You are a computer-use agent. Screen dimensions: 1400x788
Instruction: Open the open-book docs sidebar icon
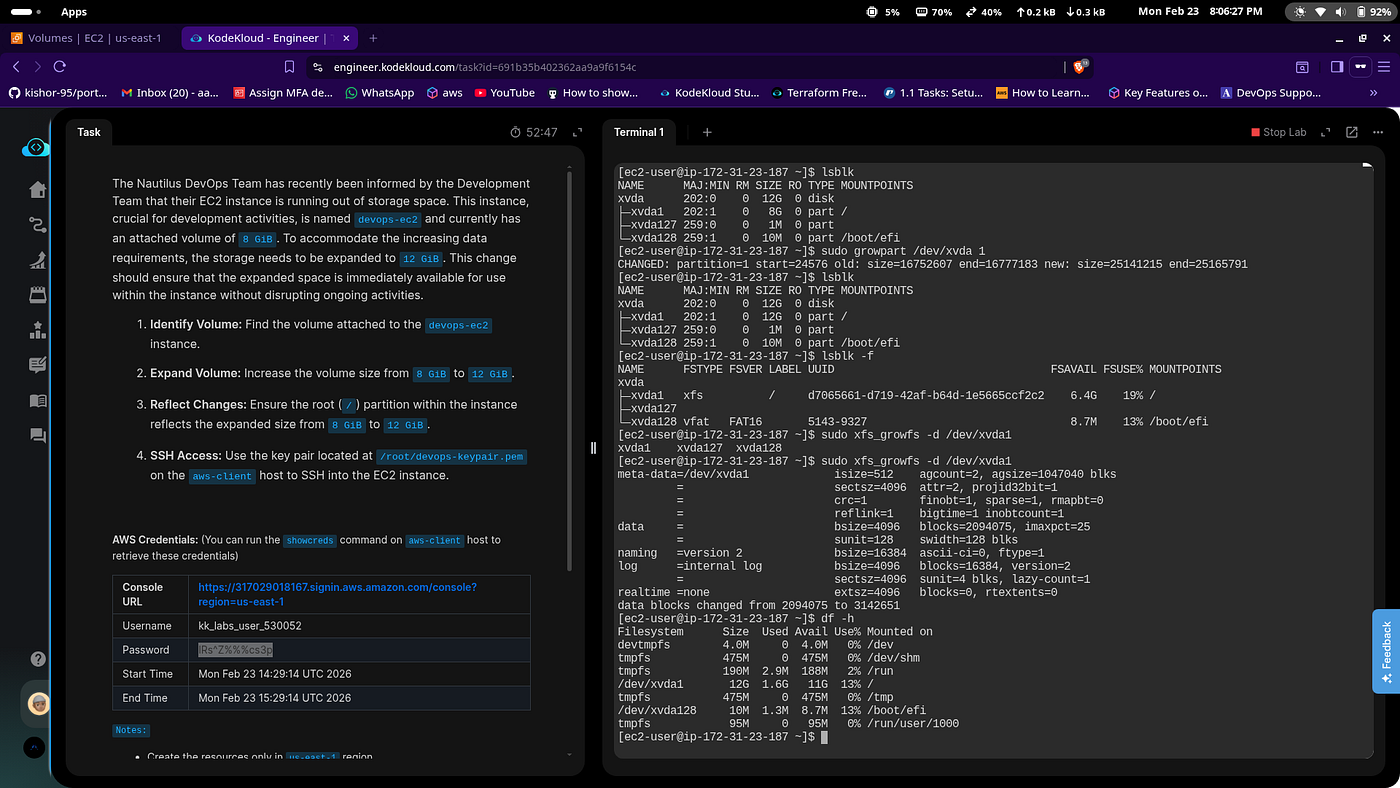coord(38,400)
